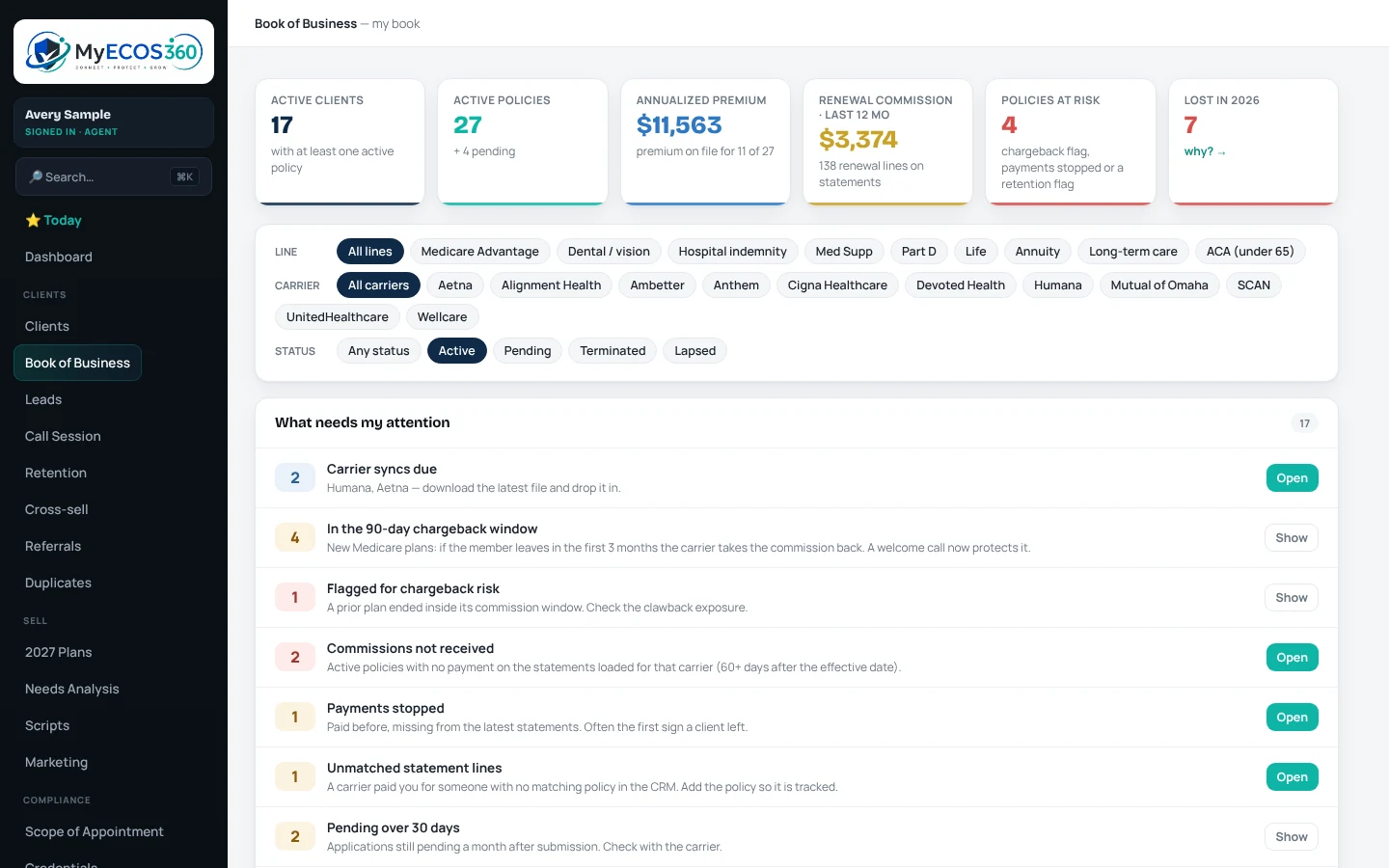Open Retention page
The height and width of the screenshot is (868, 1389).
click(56, 473)
